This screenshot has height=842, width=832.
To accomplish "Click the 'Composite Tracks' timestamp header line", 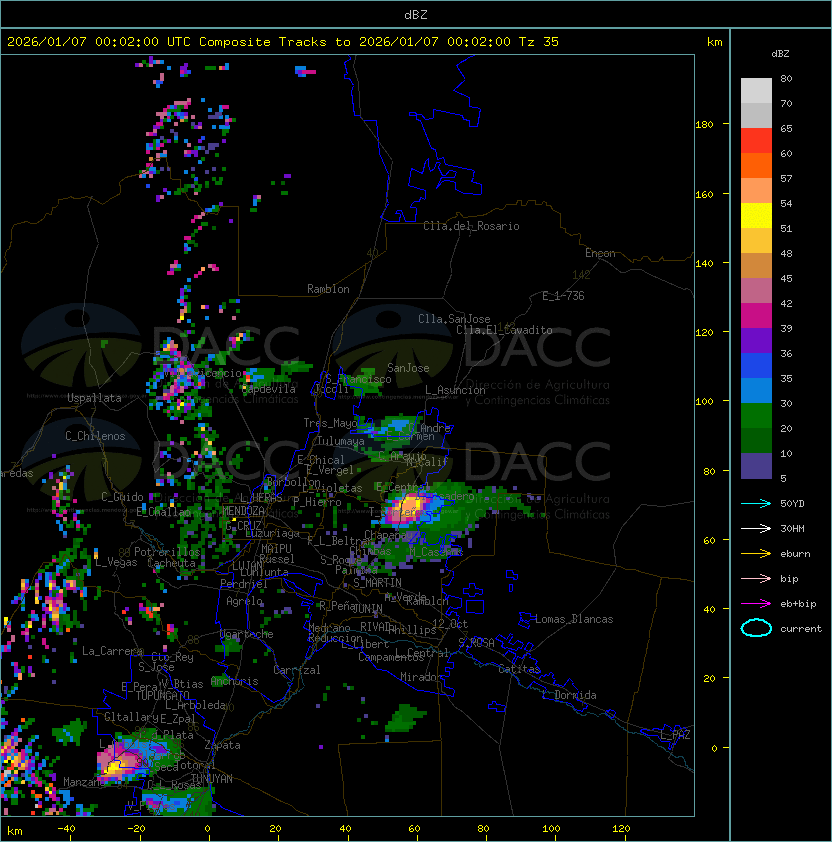I will tap(283, 42).
